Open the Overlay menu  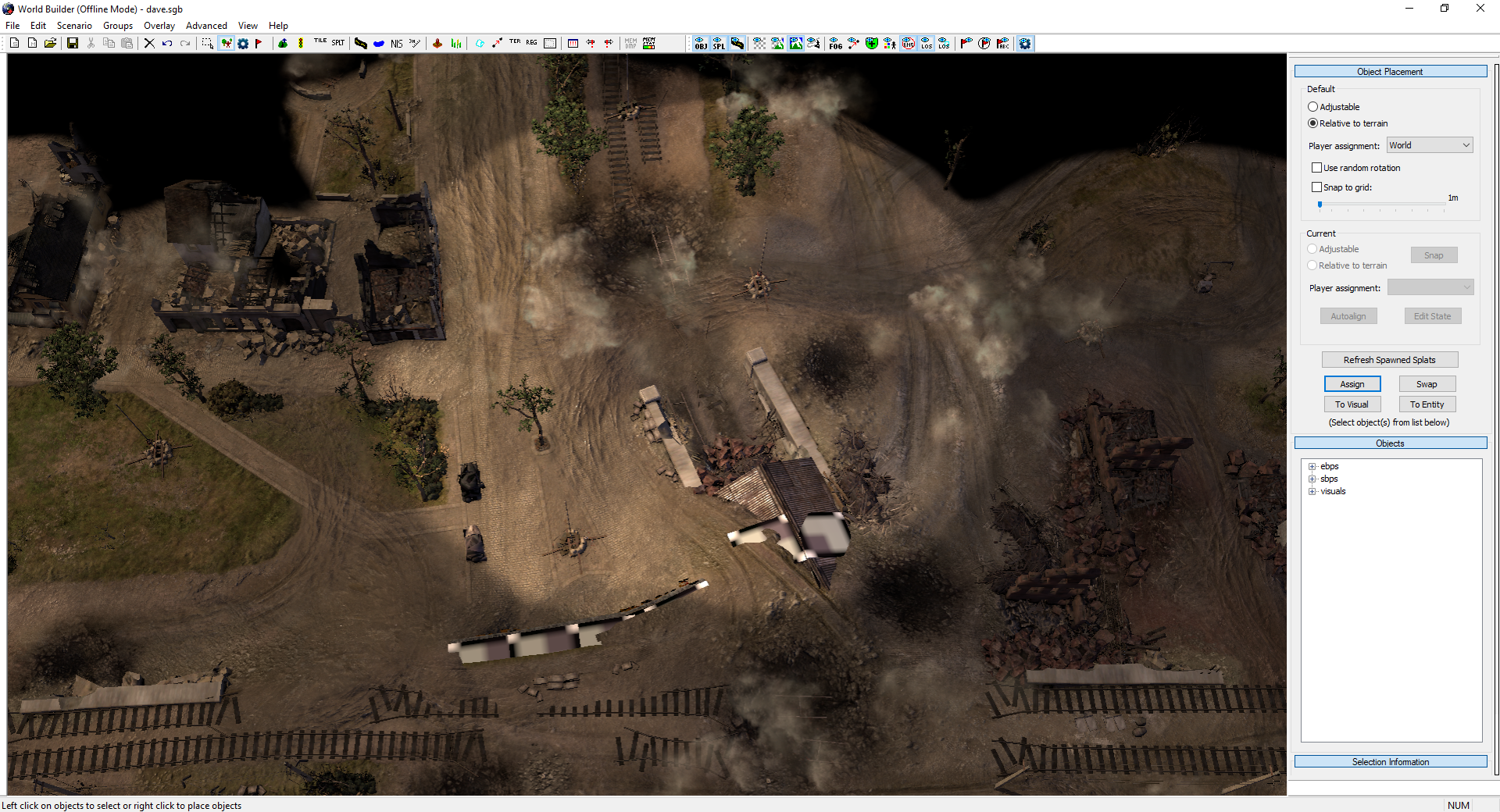pos(159,26)
